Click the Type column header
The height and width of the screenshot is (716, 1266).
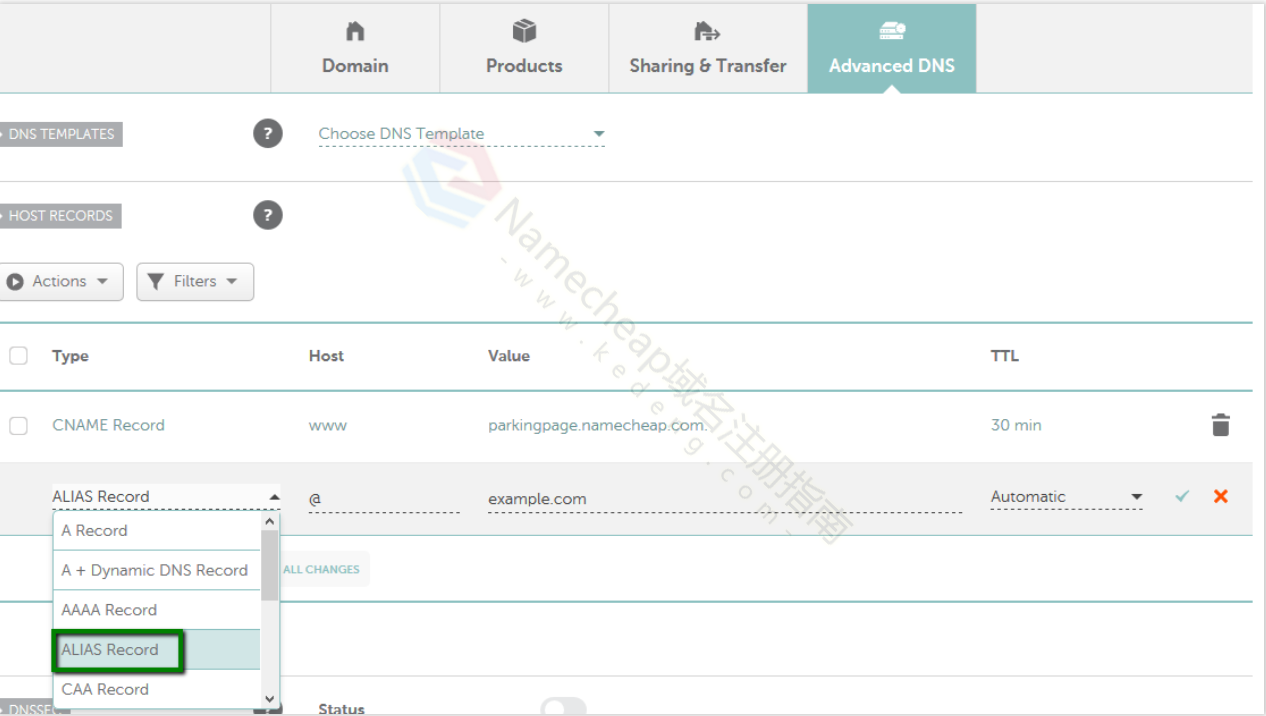70,356
